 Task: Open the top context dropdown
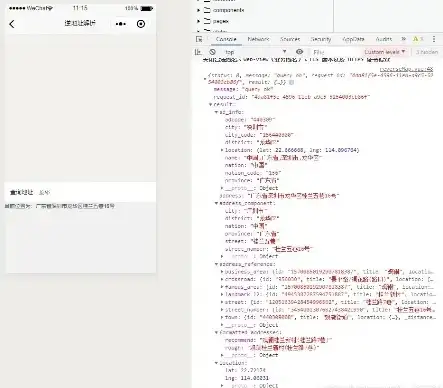coord(255,52)
